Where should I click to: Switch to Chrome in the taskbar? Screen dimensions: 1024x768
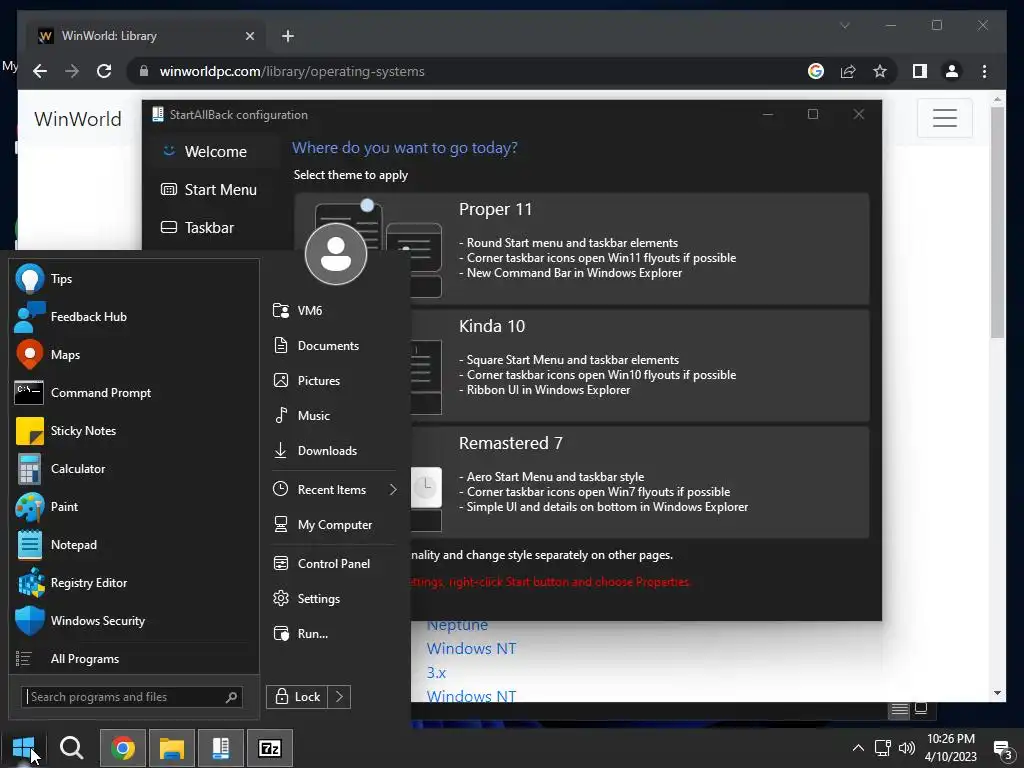click(x=123, y=748)
